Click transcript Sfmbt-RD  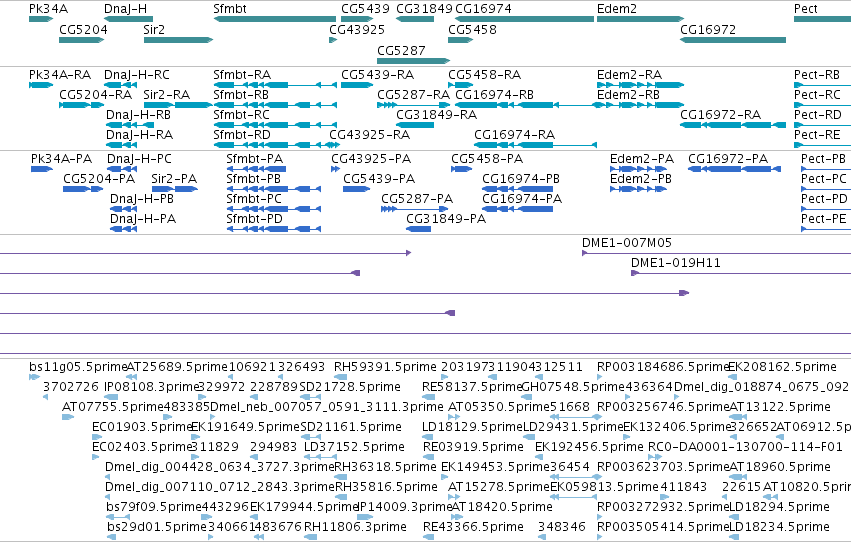pos(276,145)
